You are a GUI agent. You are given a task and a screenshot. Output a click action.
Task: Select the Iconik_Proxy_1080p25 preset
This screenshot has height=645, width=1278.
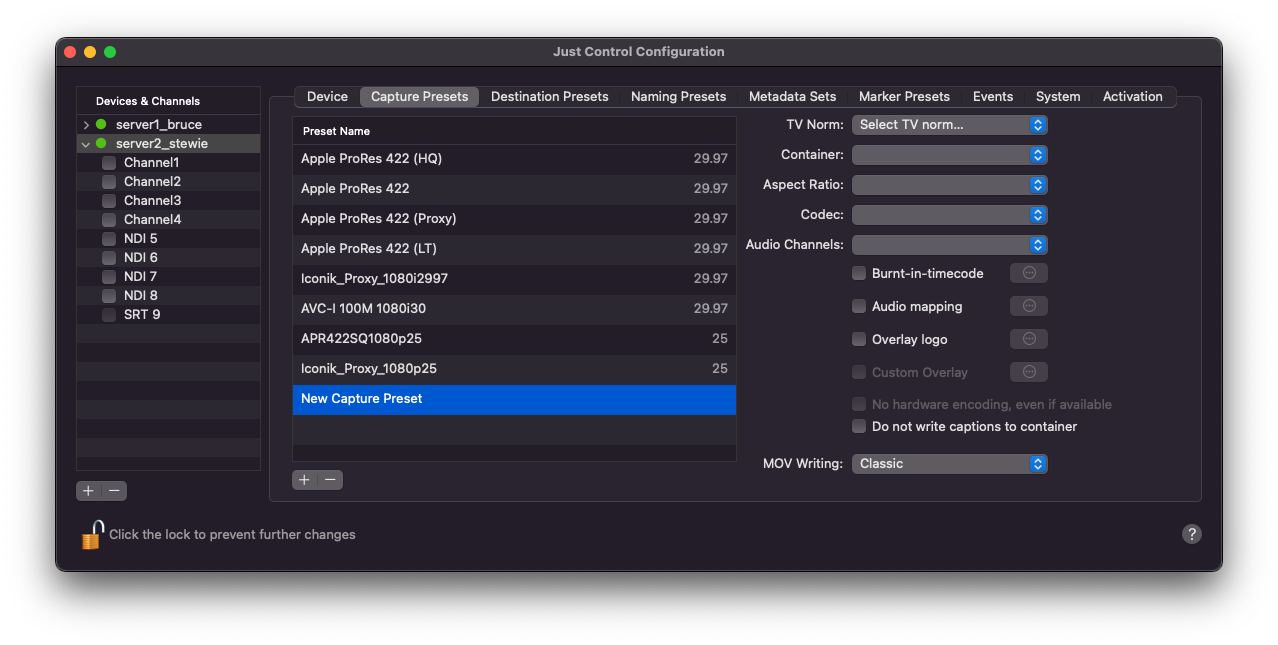click(514, 369)
